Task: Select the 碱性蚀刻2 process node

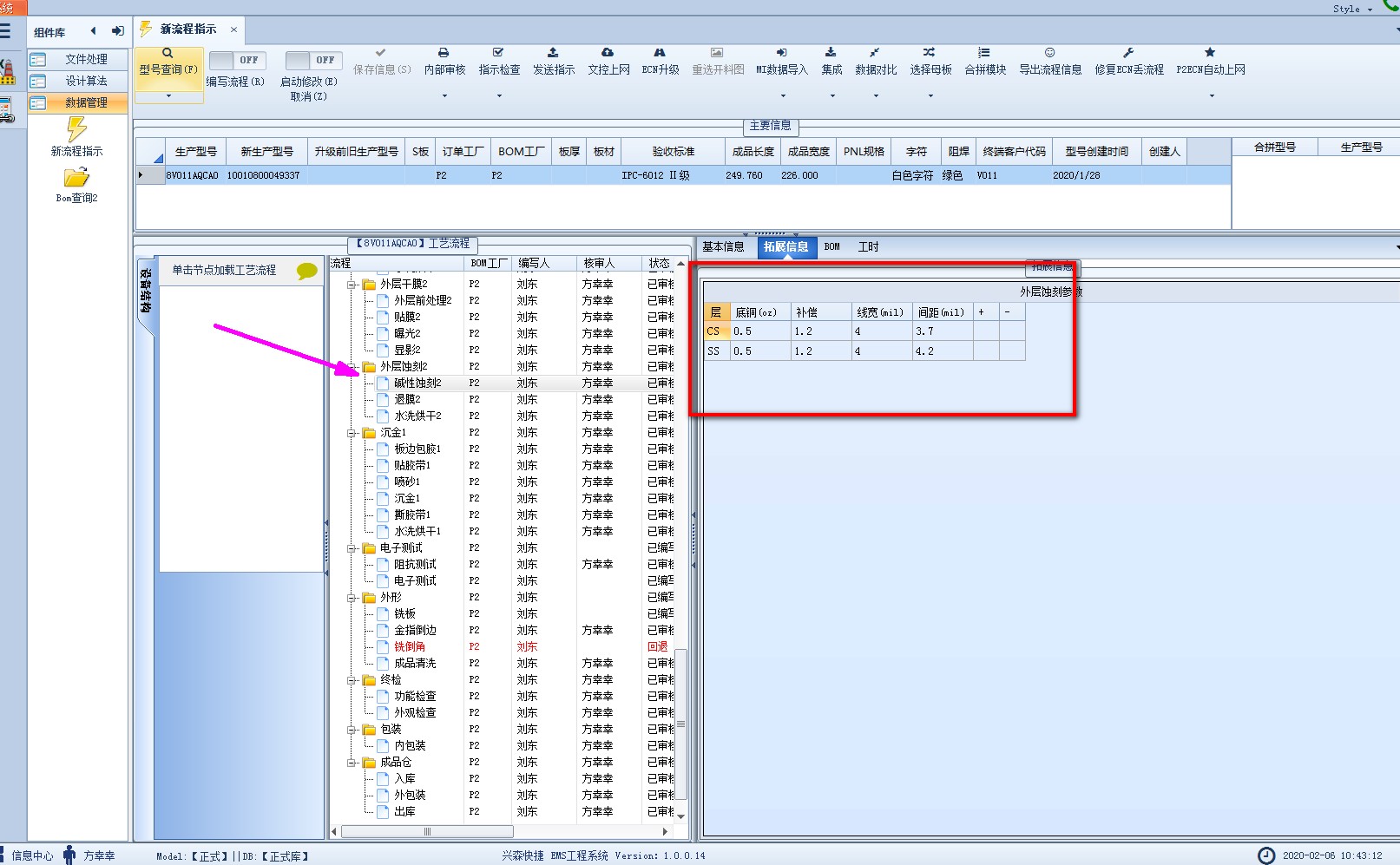Action: click(417, 383)
